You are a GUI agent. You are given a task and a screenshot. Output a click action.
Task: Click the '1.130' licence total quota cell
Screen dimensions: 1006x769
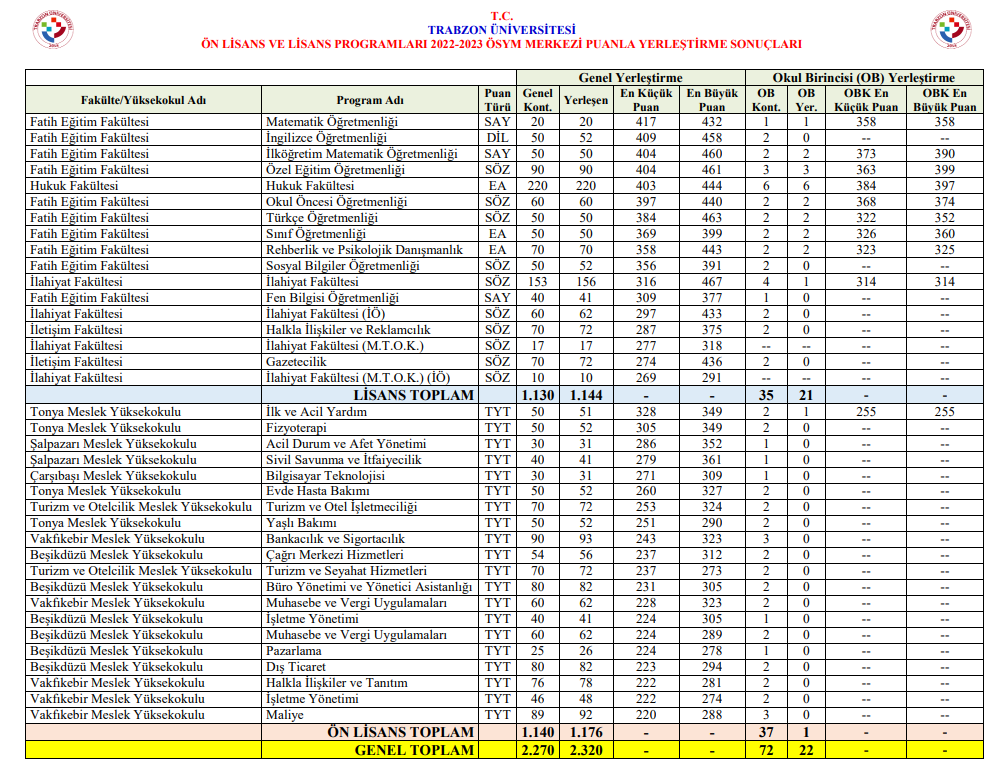(x=538, y=395)
